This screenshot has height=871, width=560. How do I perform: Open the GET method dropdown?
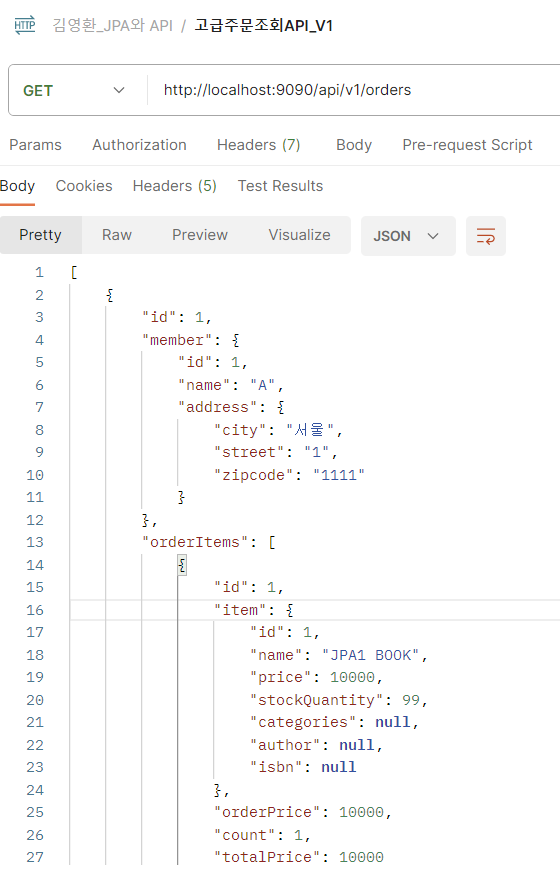pyautogui.click(x=74, y=91)
